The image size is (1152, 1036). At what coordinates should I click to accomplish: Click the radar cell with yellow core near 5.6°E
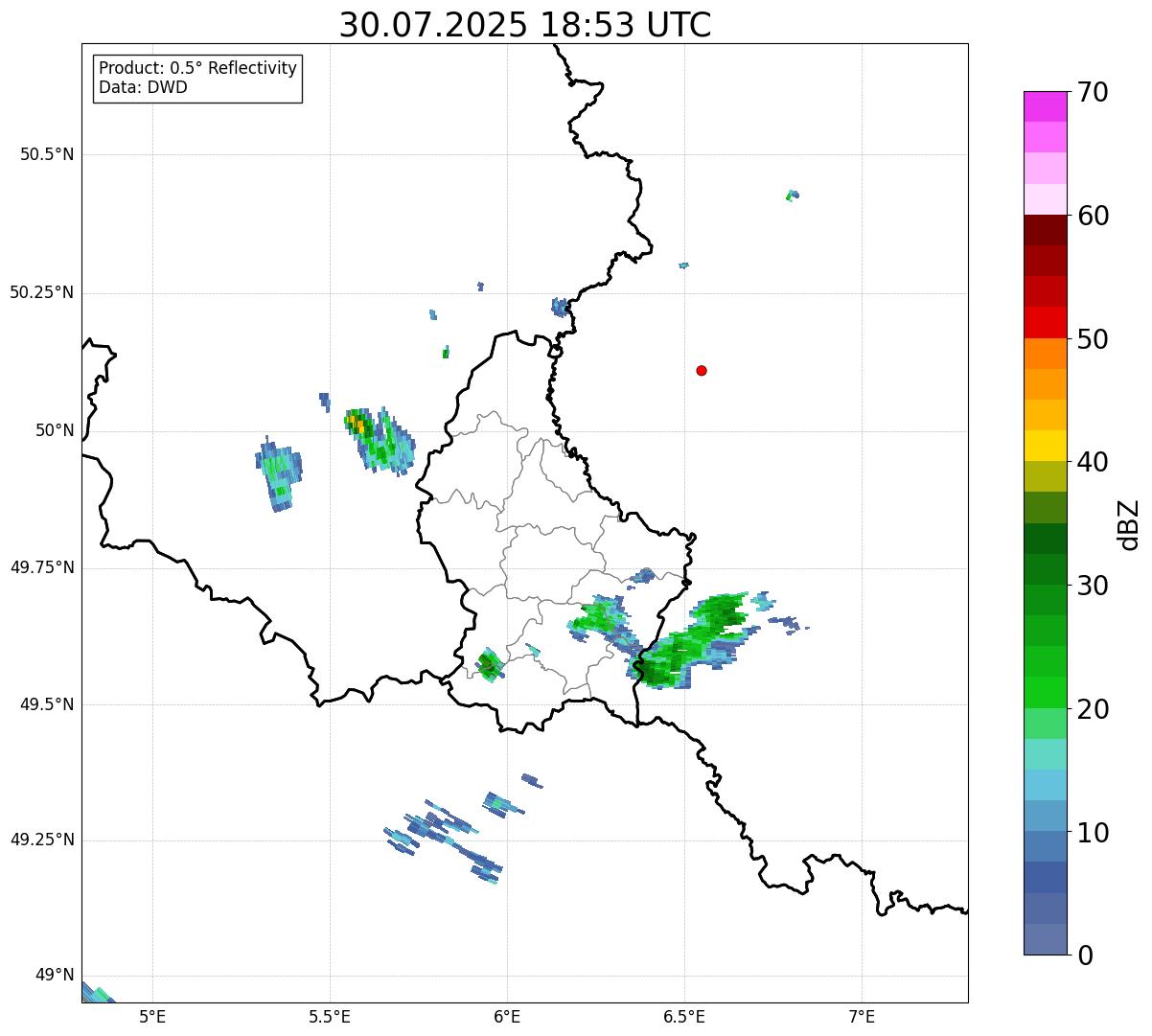[x=378, y=440]
